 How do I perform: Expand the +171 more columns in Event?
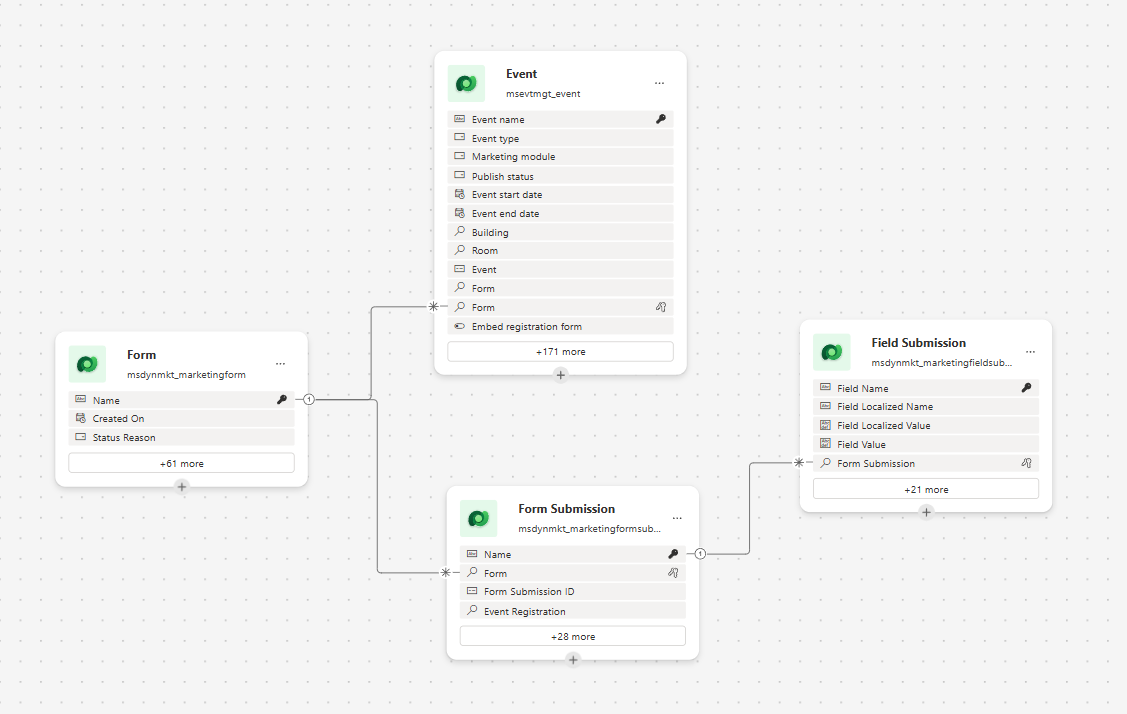click(x=561, y=352)
